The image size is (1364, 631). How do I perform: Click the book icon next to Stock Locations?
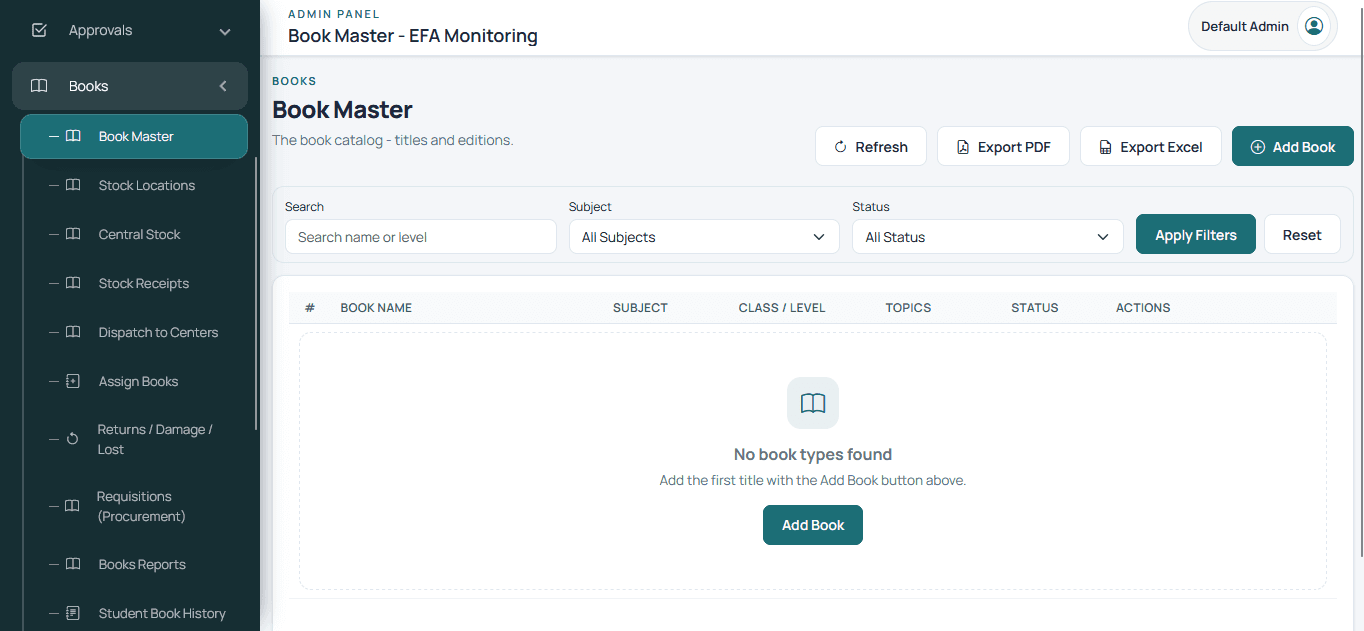(x=73, y=185)
